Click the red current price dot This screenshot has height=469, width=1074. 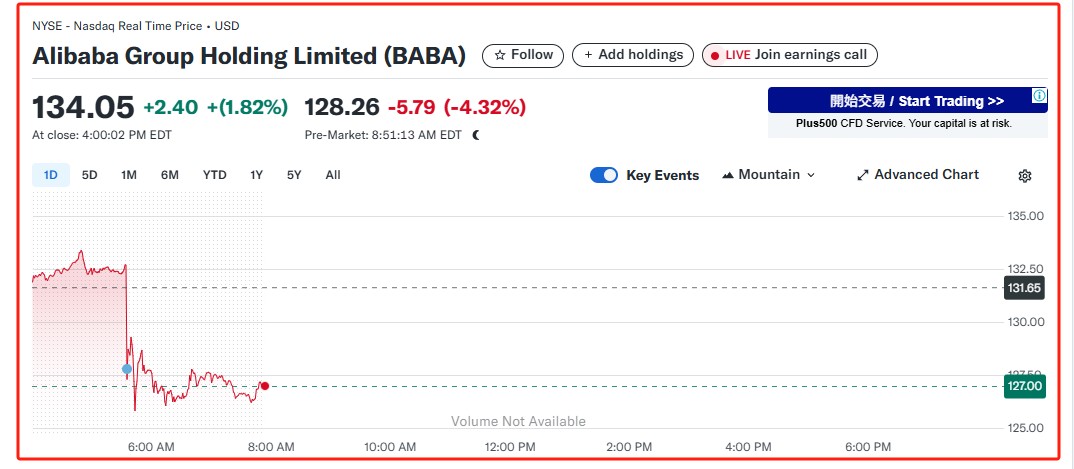264,386
